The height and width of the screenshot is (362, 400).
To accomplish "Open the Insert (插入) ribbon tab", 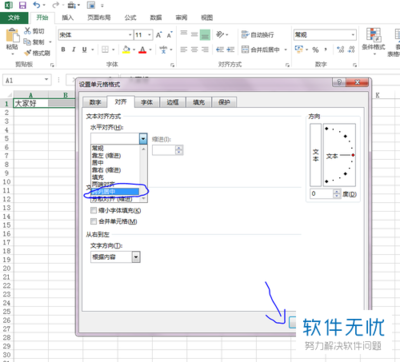I will [x=68, y=17].
